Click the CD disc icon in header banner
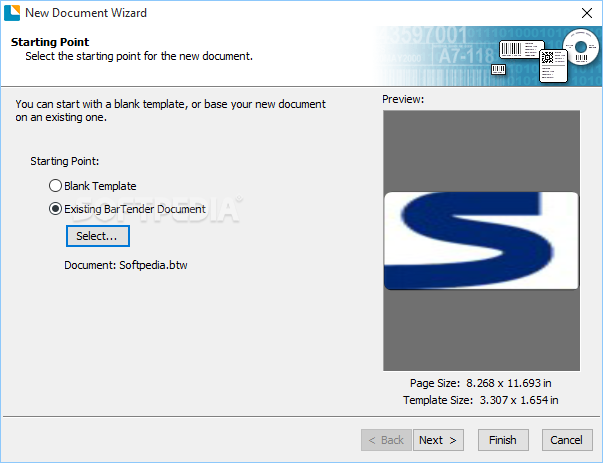603x463 pixels. coord(581,47)
